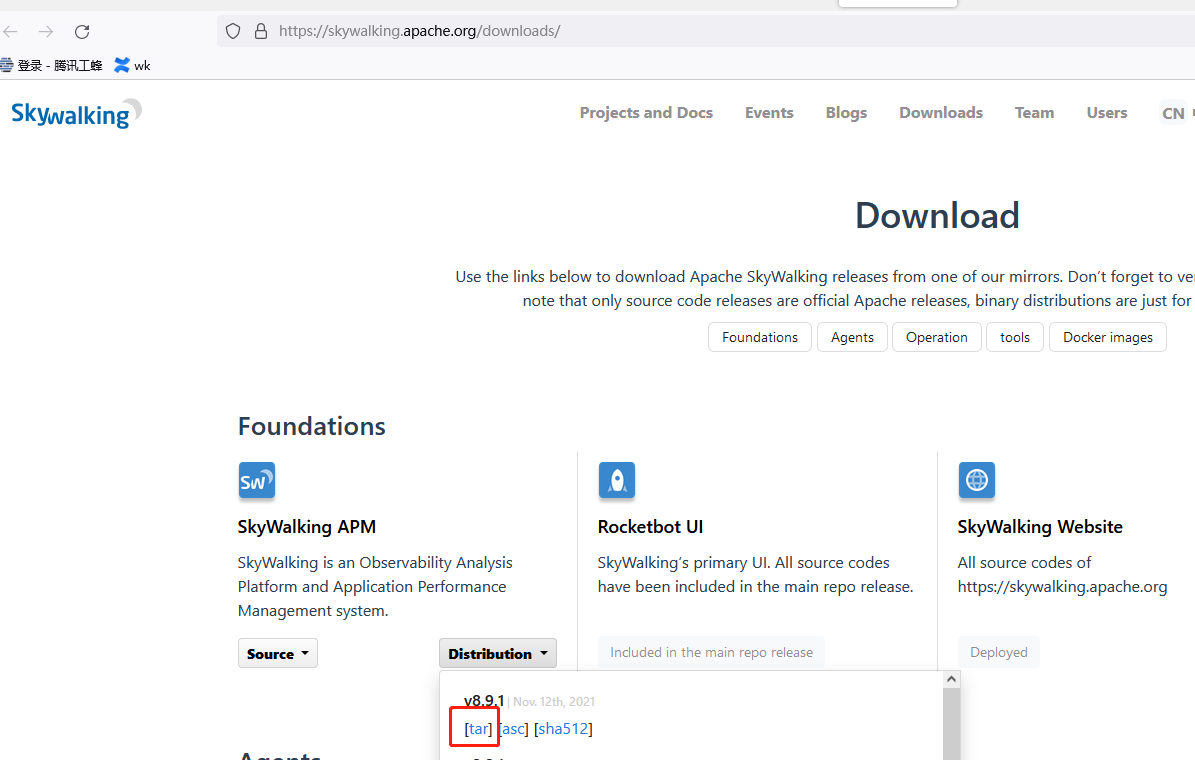Screen dimensions: 1195x760
Task: Select the SkyWalking APM heading
Action: click(x=306, y=527)
